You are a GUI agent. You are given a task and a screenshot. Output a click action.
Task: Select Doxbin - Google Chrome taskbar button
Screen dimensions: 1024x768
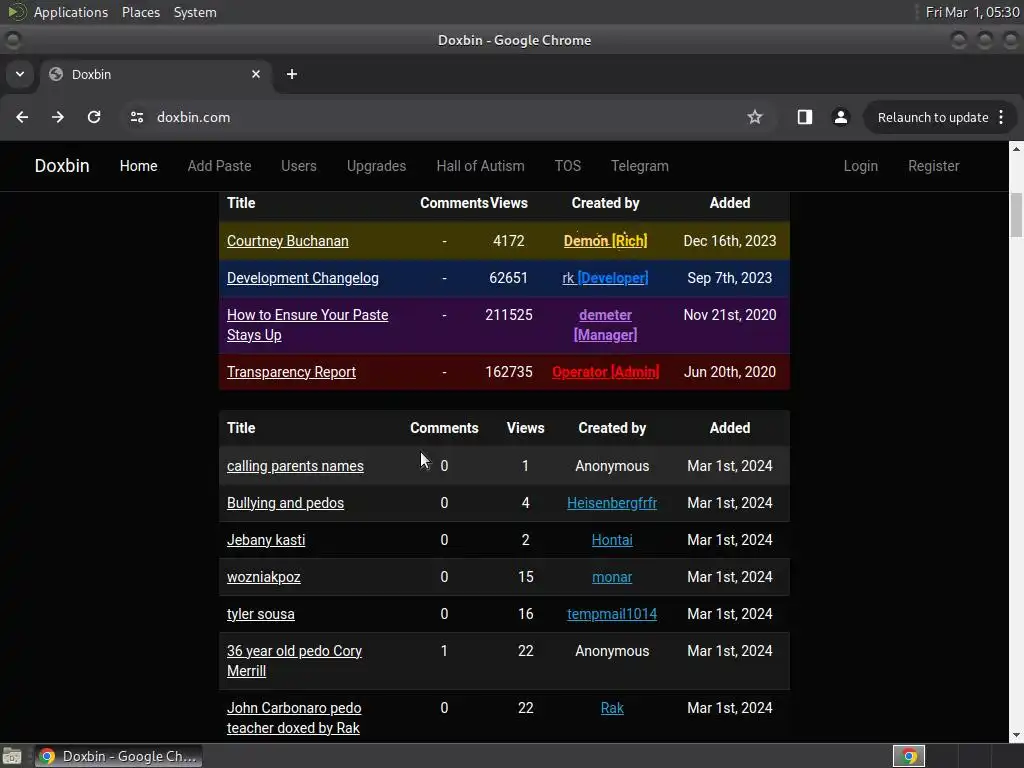[118, 756]
